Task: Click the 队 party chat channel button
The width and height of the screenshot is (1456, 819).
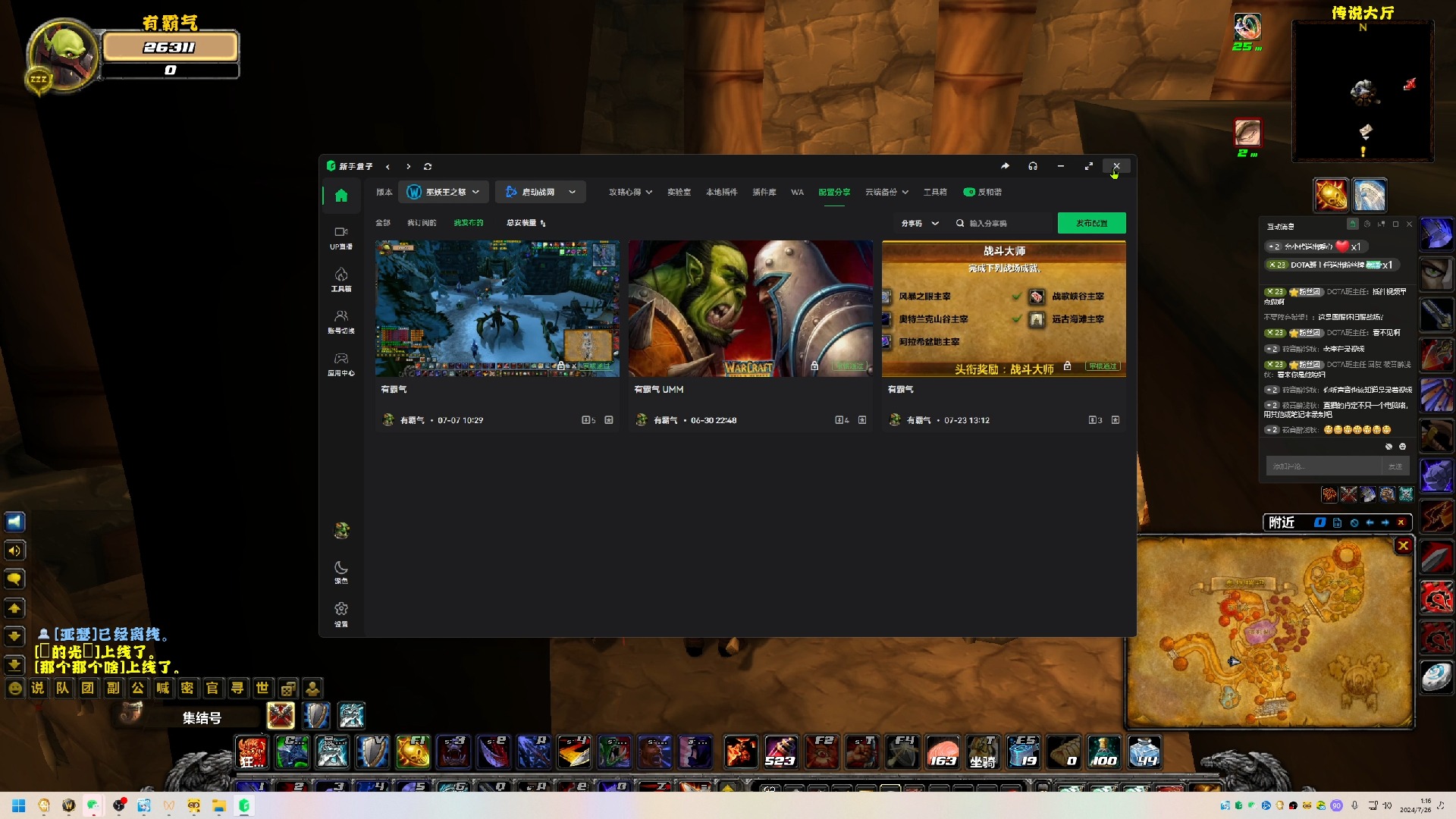Action: pos(63,689)
